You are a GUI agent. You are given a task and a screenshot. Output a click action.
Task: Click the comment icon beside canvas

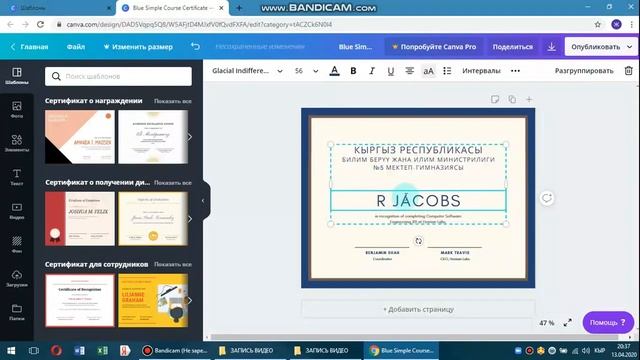547,198
